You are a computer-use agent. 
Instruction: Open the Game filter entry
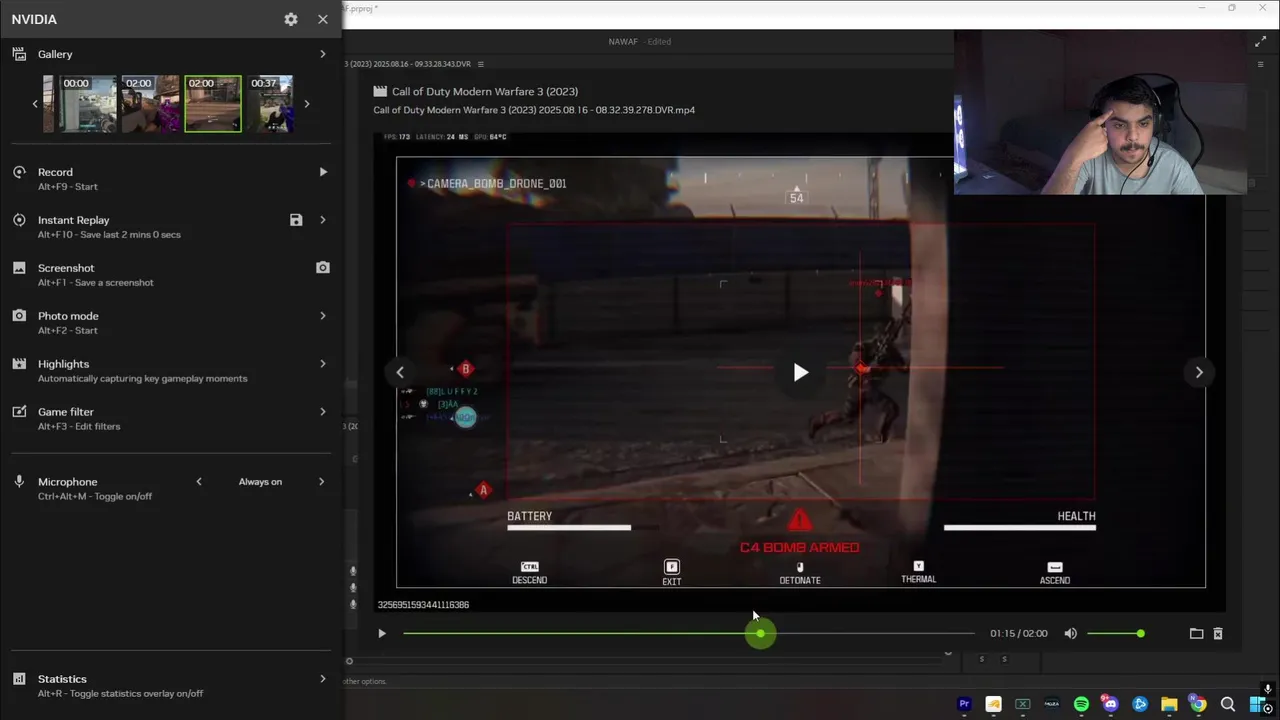click(170, 418)
